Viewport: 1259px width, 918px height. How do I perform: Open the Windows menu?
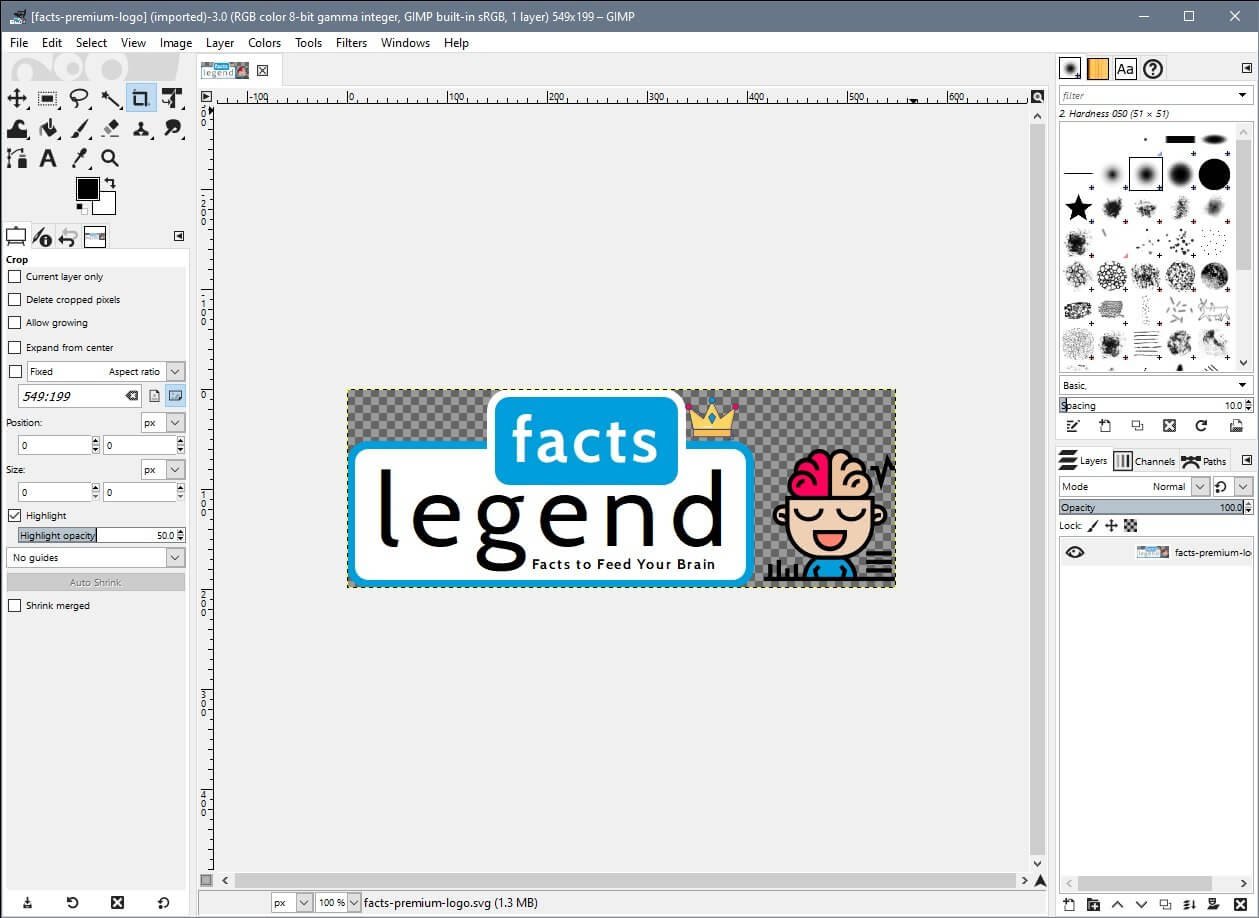[x=405, y=43]
